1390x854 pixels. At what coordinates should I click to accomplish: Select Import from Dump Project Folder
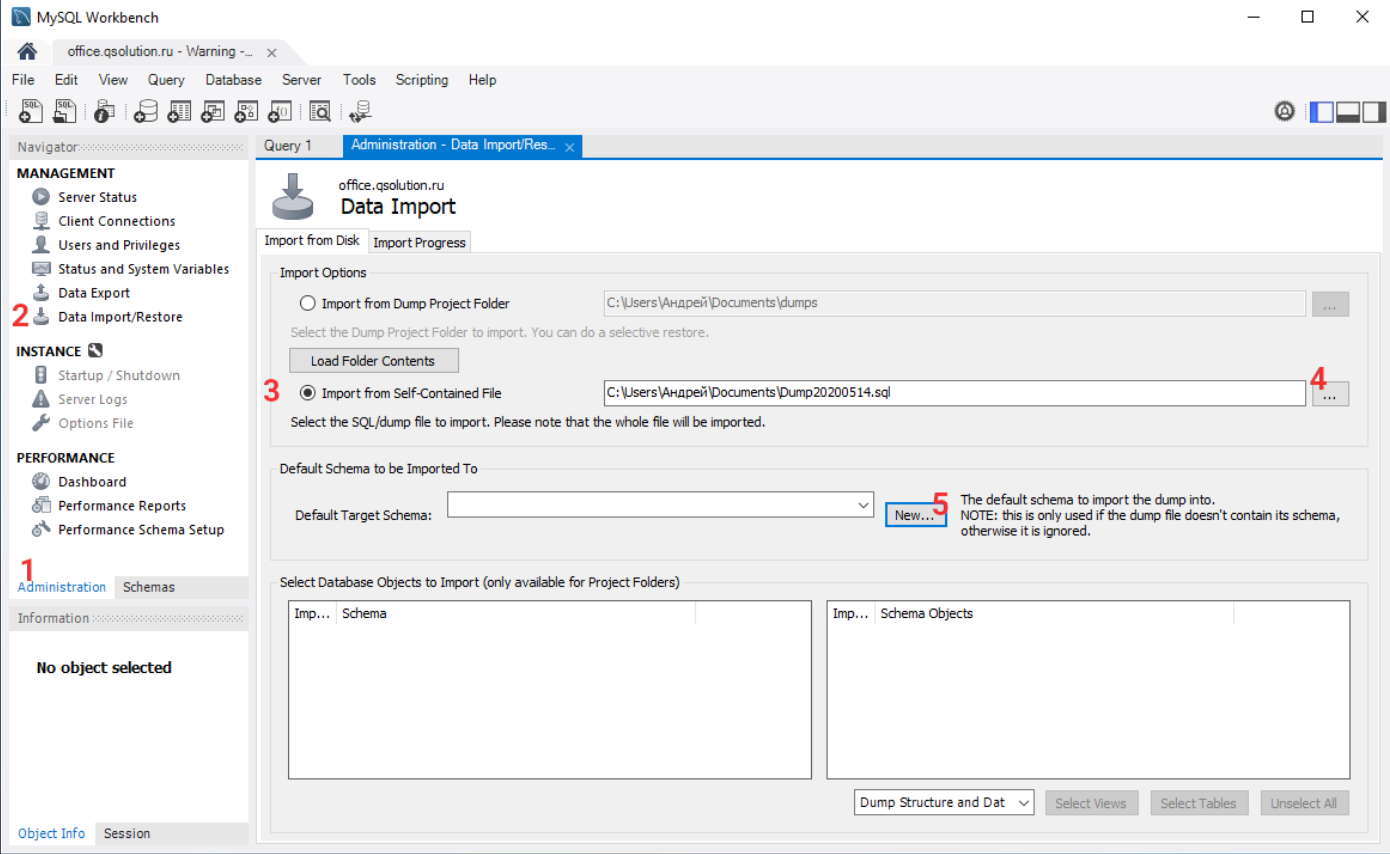coord(308,303)
